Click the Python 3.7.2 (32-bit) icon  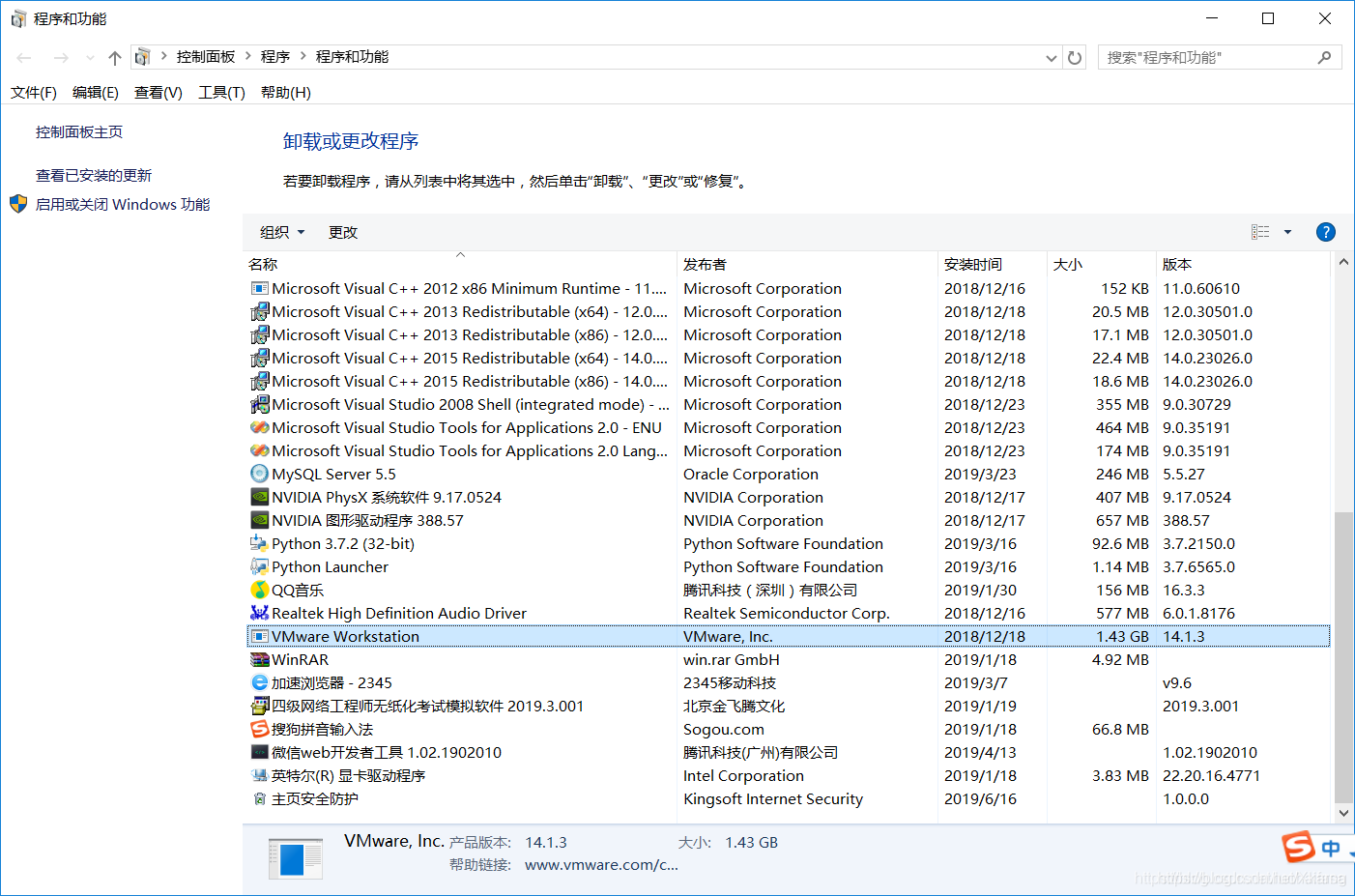point(259,543)
